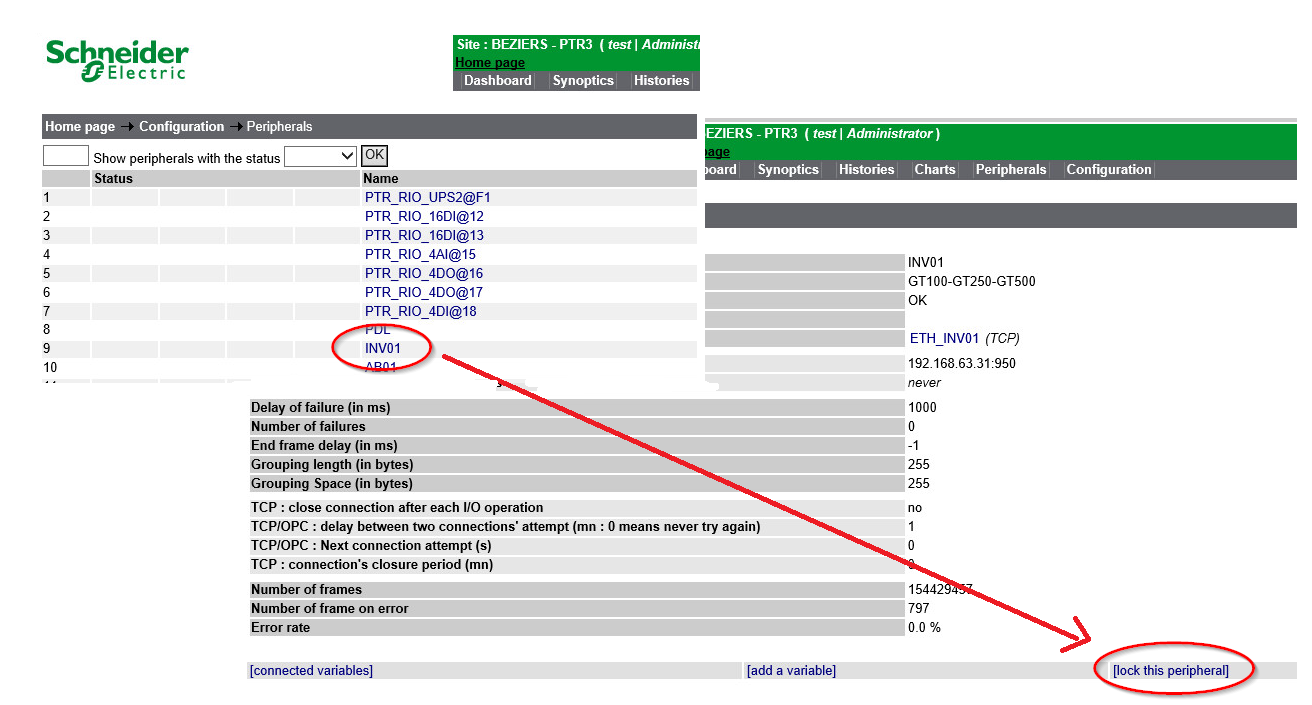Image resolution: width=1312 pixels, height=705 pixels.
Task: Open the INV01 peripheral link
Action: [x=381, y=349]
